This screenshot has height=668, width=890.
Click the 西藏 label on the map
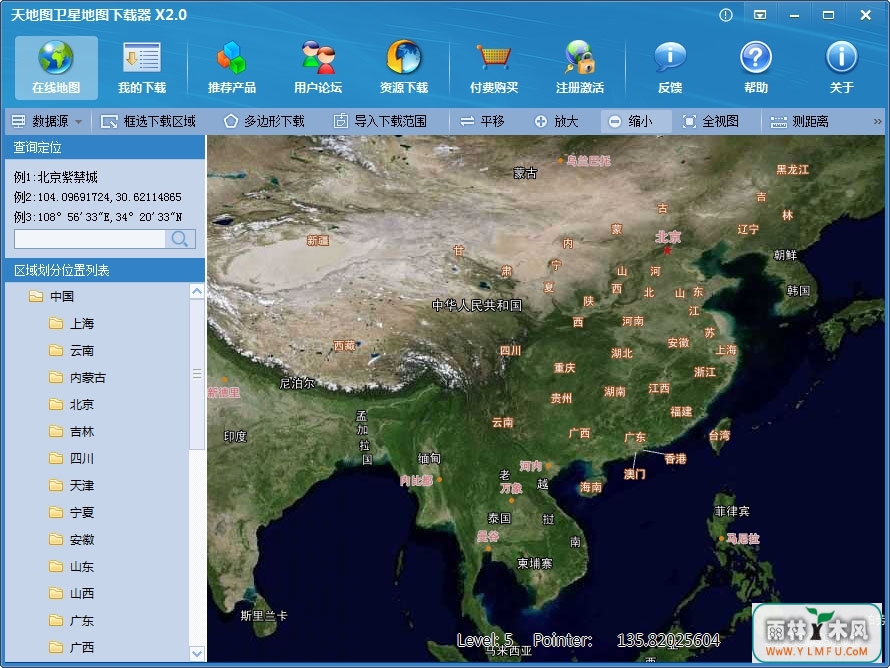pos(345,346)
